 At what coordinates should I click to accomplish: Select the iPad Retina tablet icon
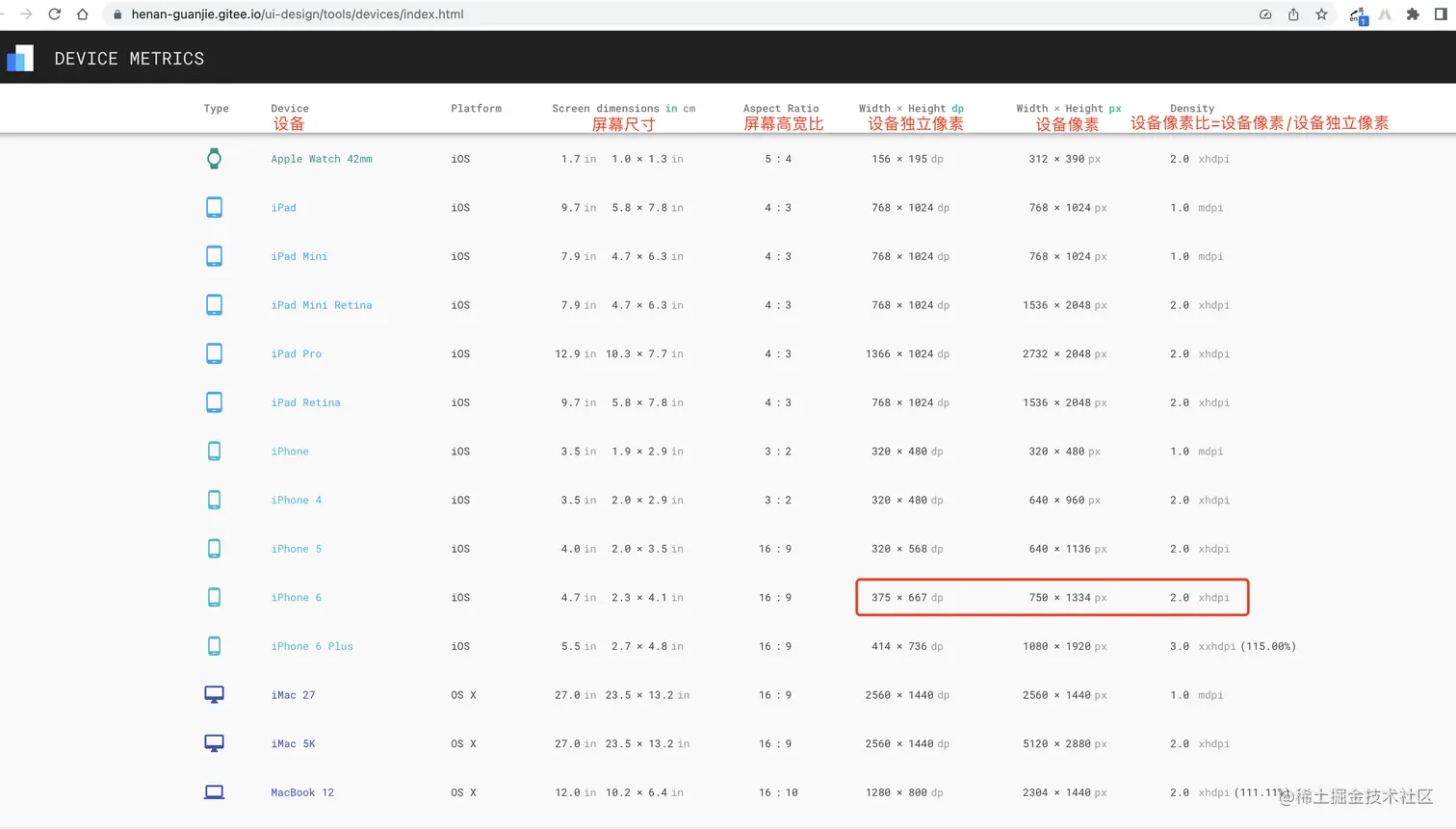click(214, 402)
